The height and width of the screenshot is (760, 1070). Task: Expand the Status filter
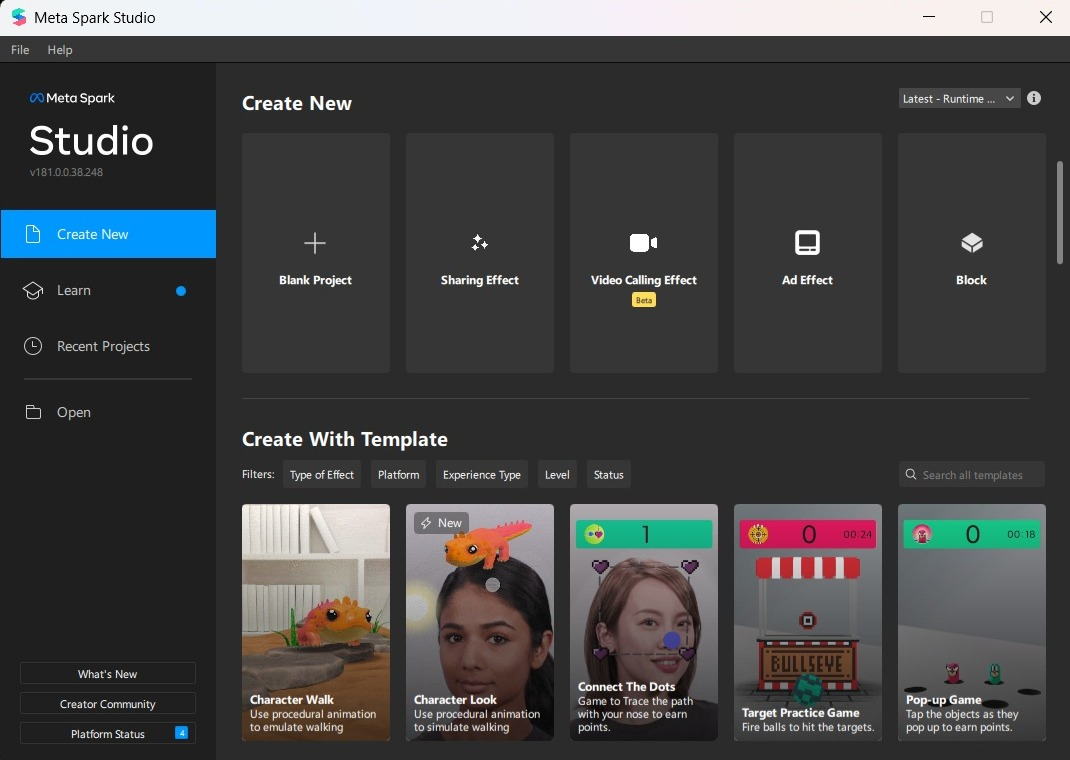pyautogui.click(x=608, y=474)
